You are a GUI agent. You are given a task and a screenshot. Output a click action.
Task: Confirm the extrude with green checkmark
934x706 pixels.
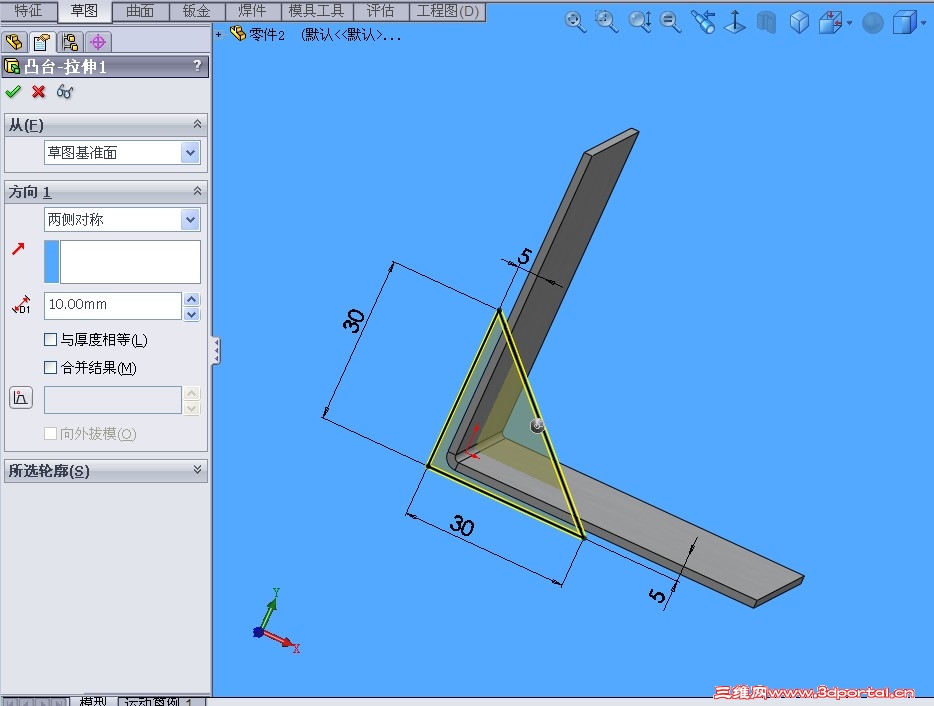(13, 92)
